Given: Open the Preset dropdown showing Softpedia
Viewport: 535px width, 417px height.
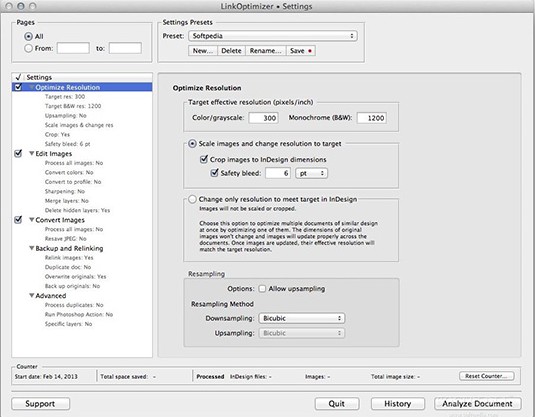Looking at the screenshot, I should (273, 36).
